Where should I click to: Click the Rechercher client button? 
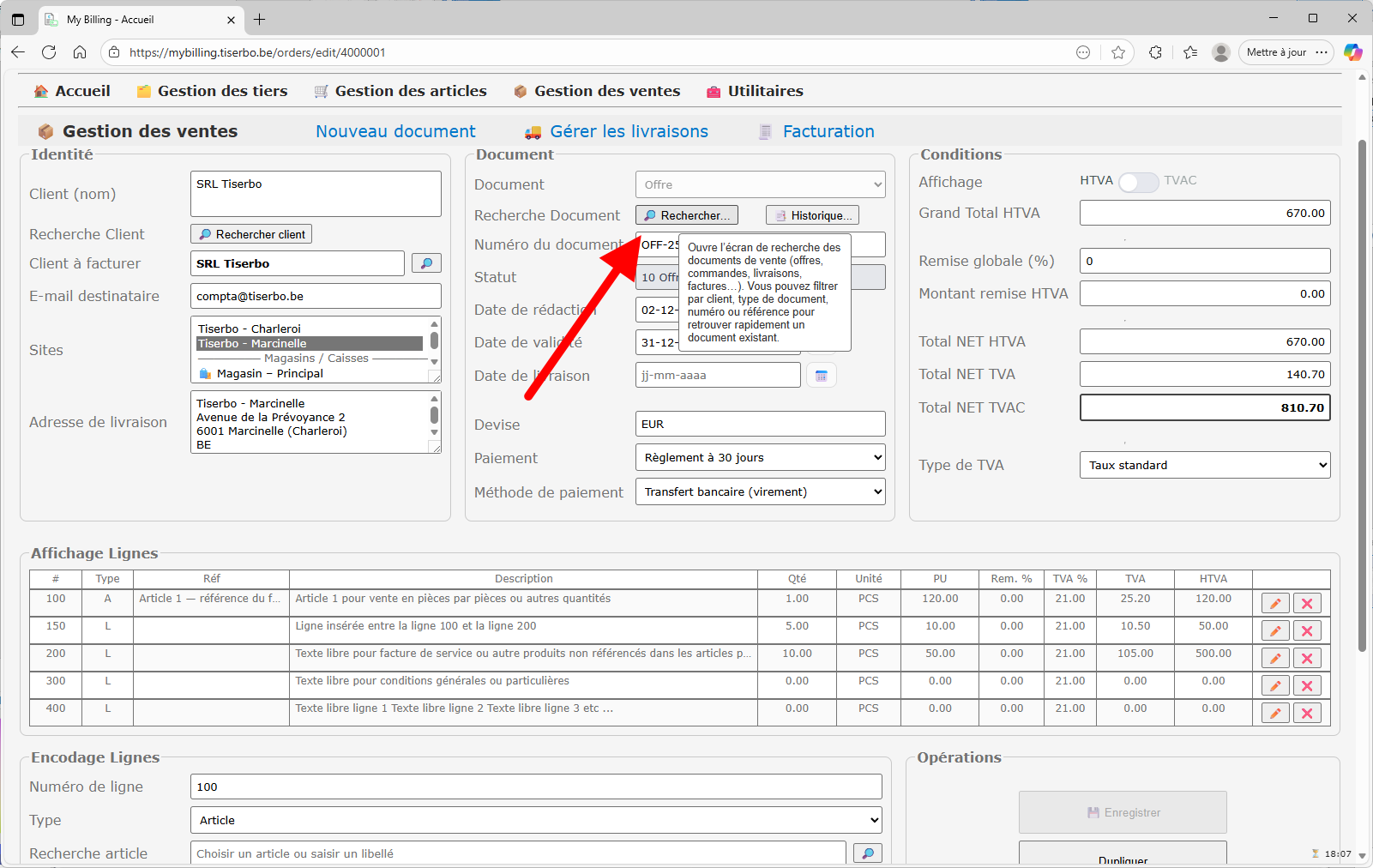click(251, 234)
